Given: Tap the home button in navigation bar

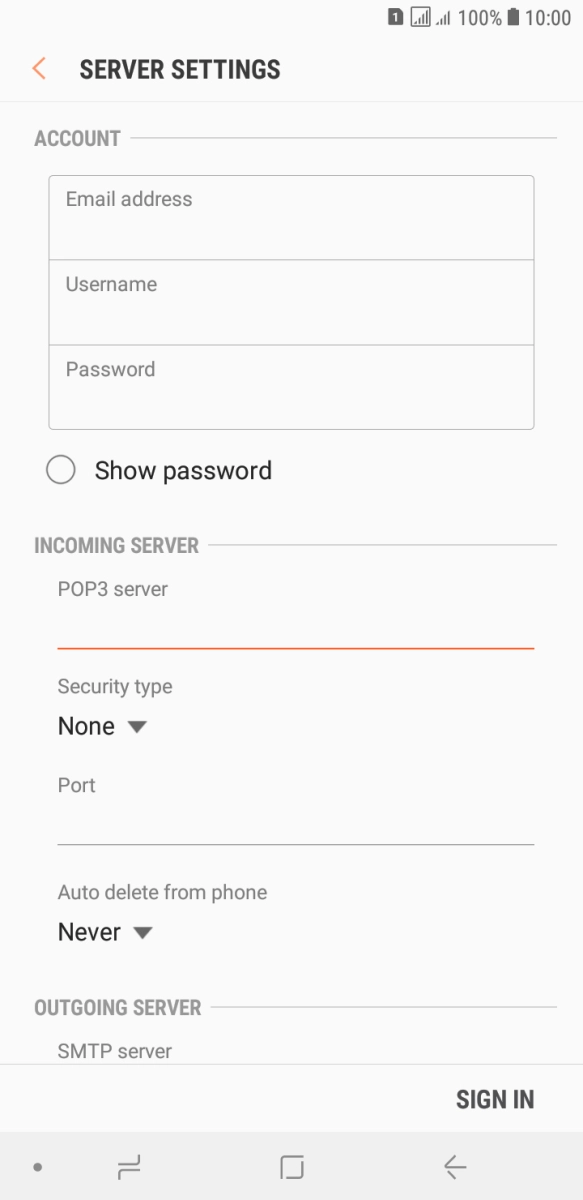Looking at the screenshot, I should pos(291,1166).
